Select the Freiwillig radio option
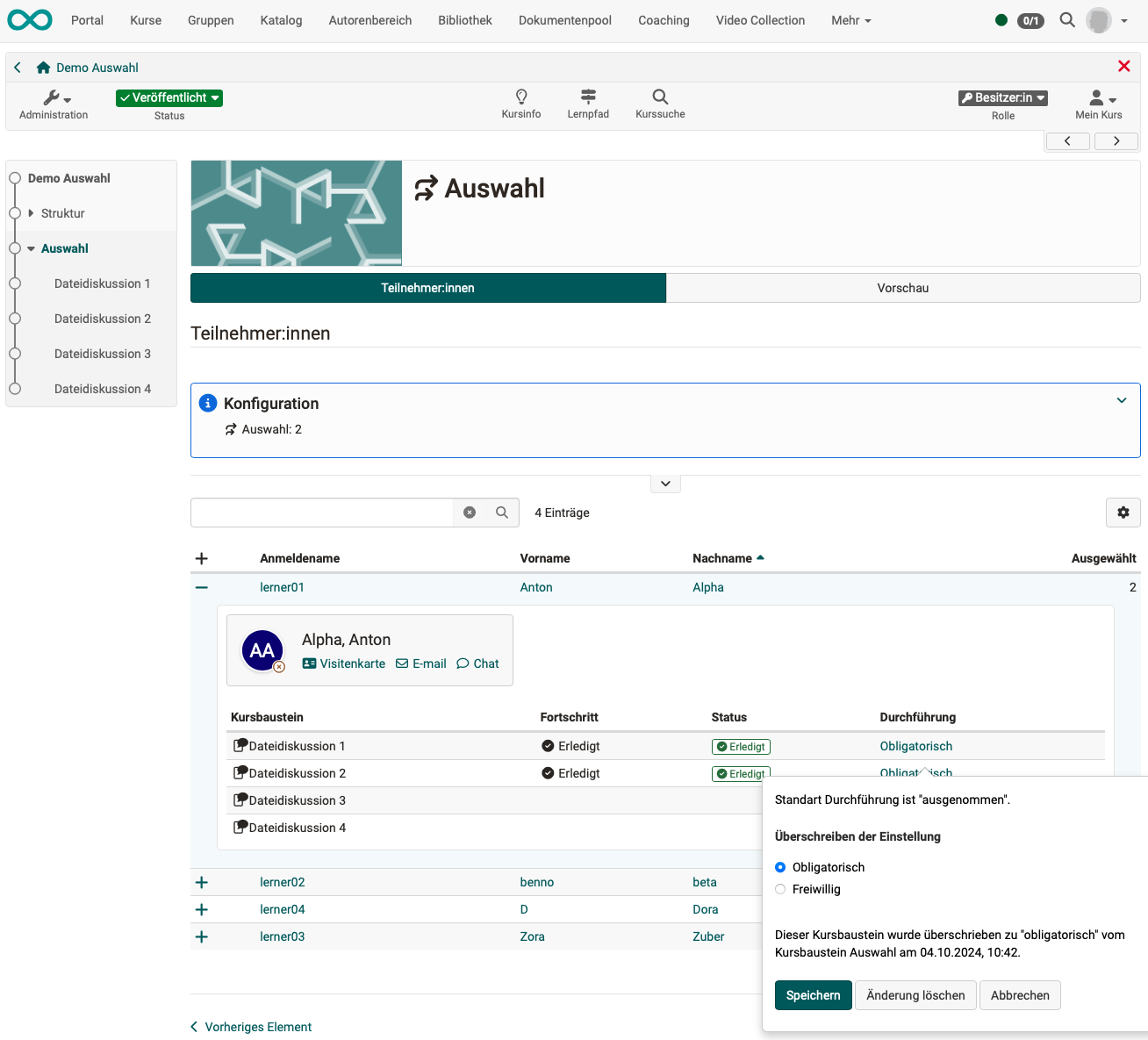Viewport: 1148px width, 1040px height. click(780, 889)
